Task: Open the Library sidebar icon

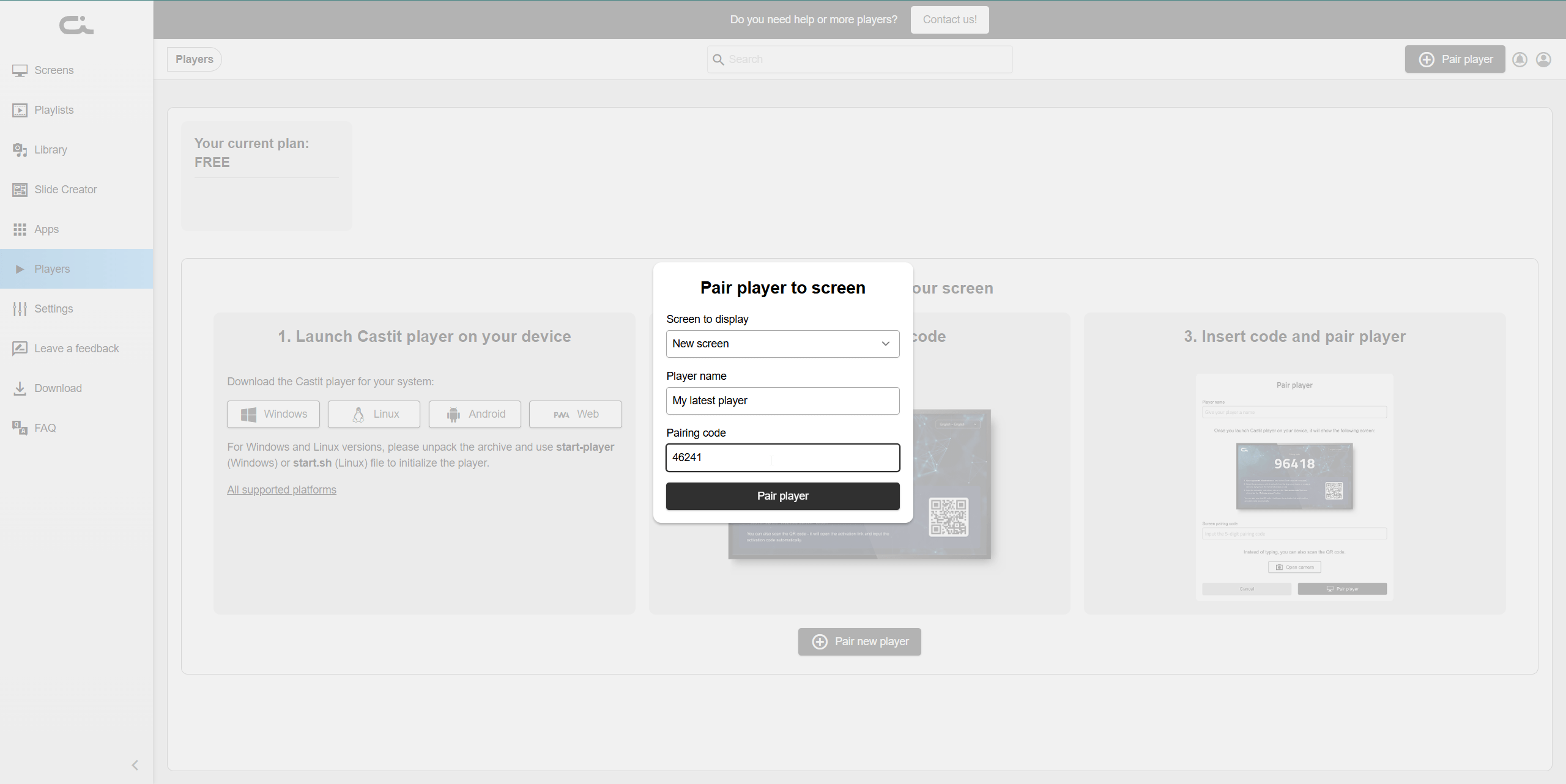Action: [20, 150]
